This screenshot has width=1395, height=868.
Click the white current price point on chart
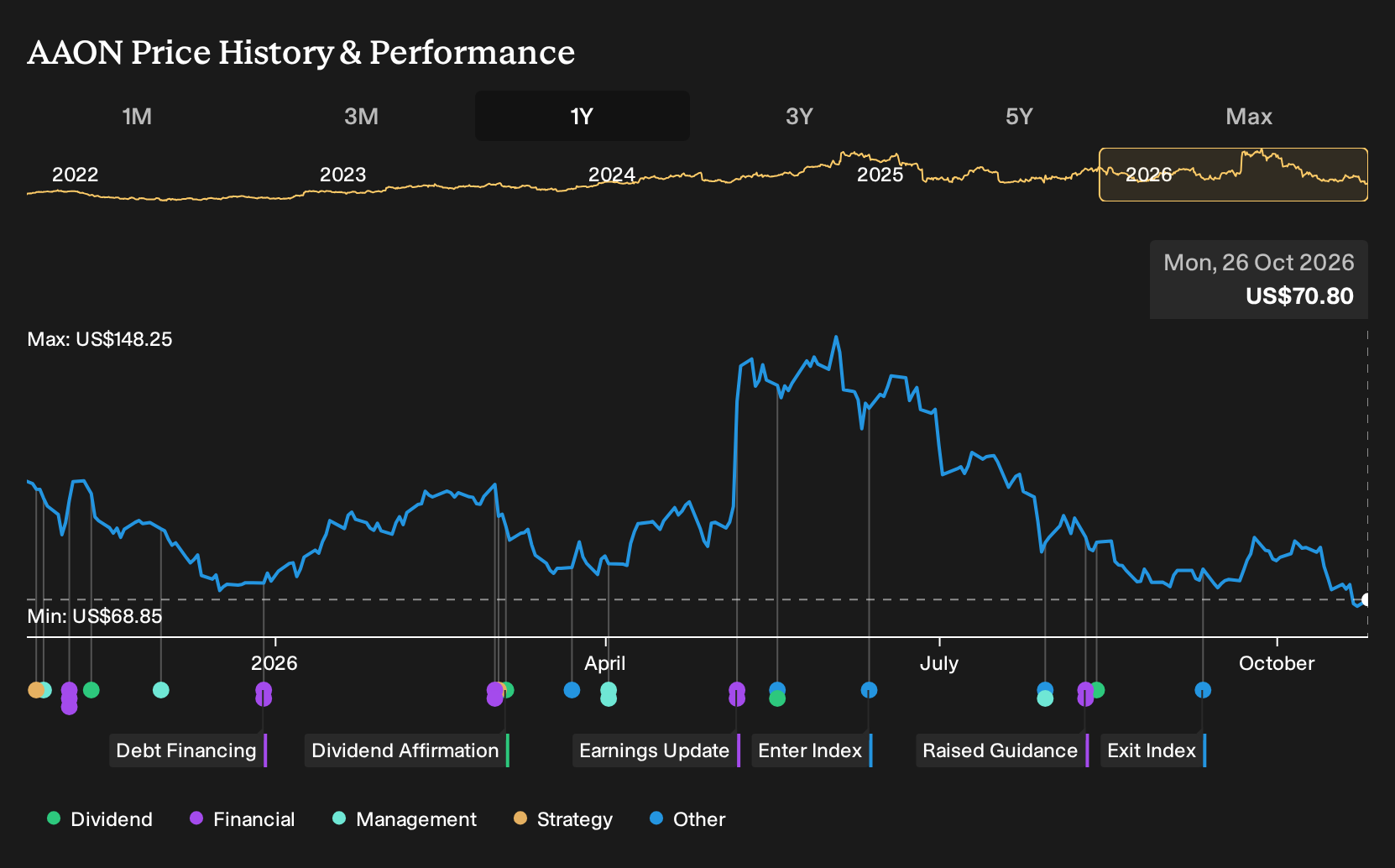(1366, 599)
